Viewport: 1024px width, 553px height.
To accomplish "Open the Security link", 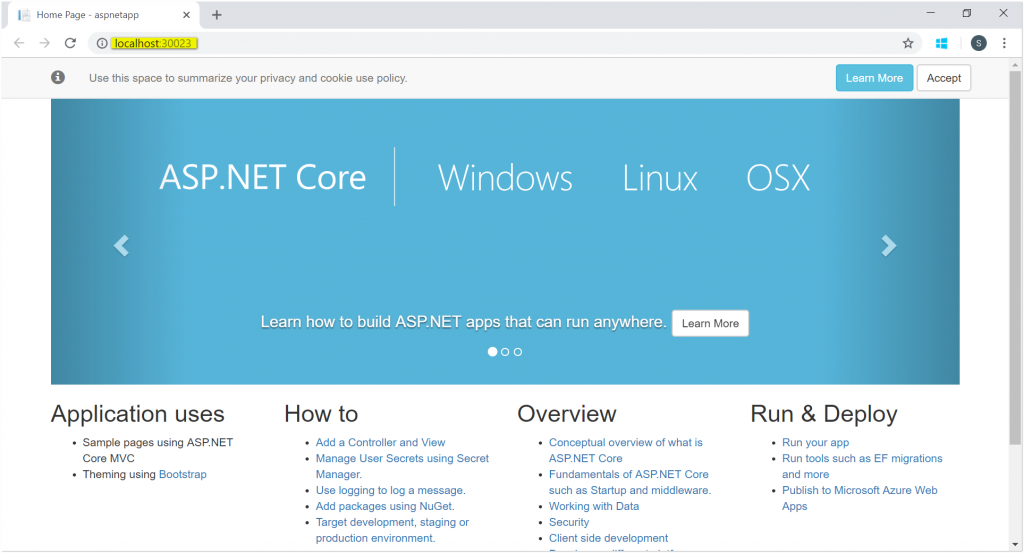I will tap(569, 522).
